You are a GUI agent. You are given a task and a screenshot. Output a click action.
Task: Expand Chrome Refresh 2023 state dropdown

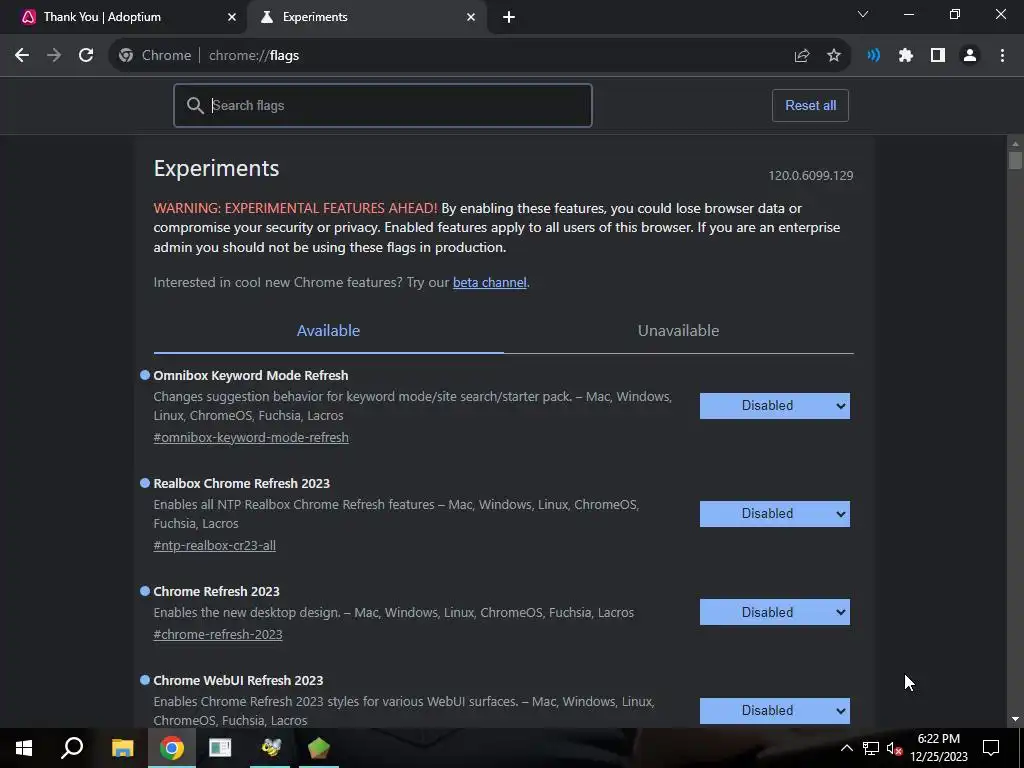tap(775, 612)
